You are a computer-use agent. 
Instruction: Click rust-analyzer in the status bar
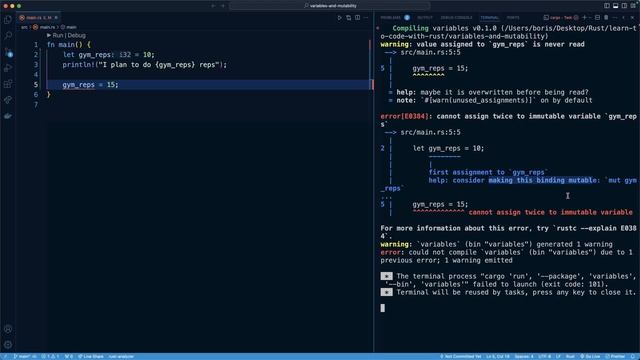pyautogui.click(x=121, y=356)
